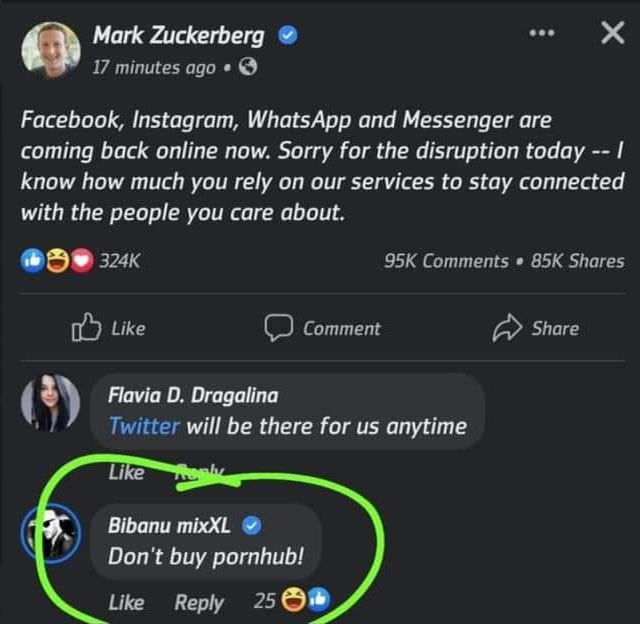The width and height of the screenshot is (640, 624).
Task: View the 324K post reactions
Action: [81, 260]
